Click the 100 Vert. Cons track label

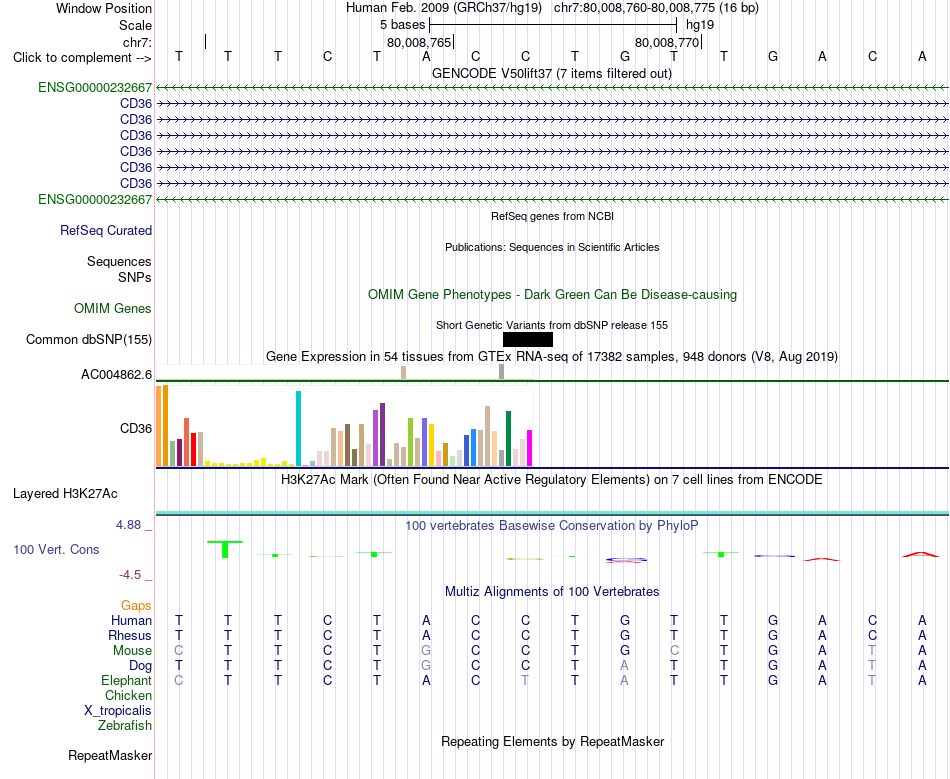tap(56, 549)
